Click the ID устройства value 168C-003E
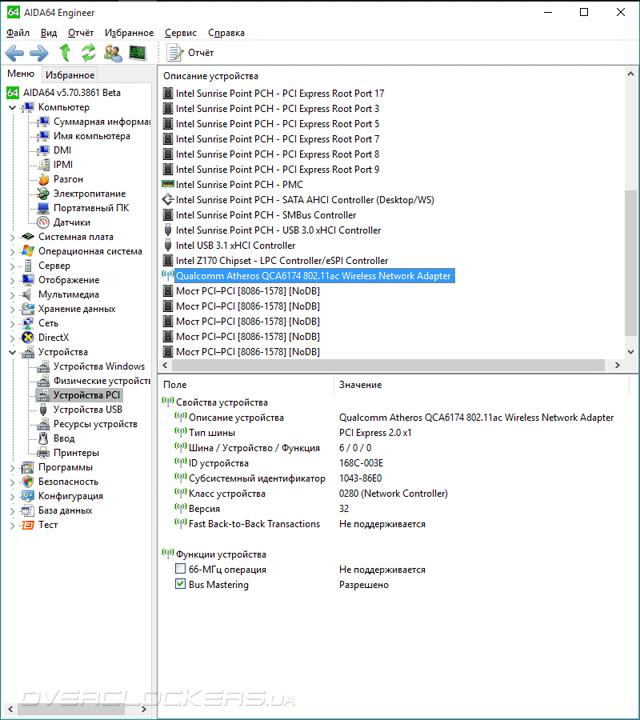The width and height of the screenshot is (640, 720). [x=361, y=463]
